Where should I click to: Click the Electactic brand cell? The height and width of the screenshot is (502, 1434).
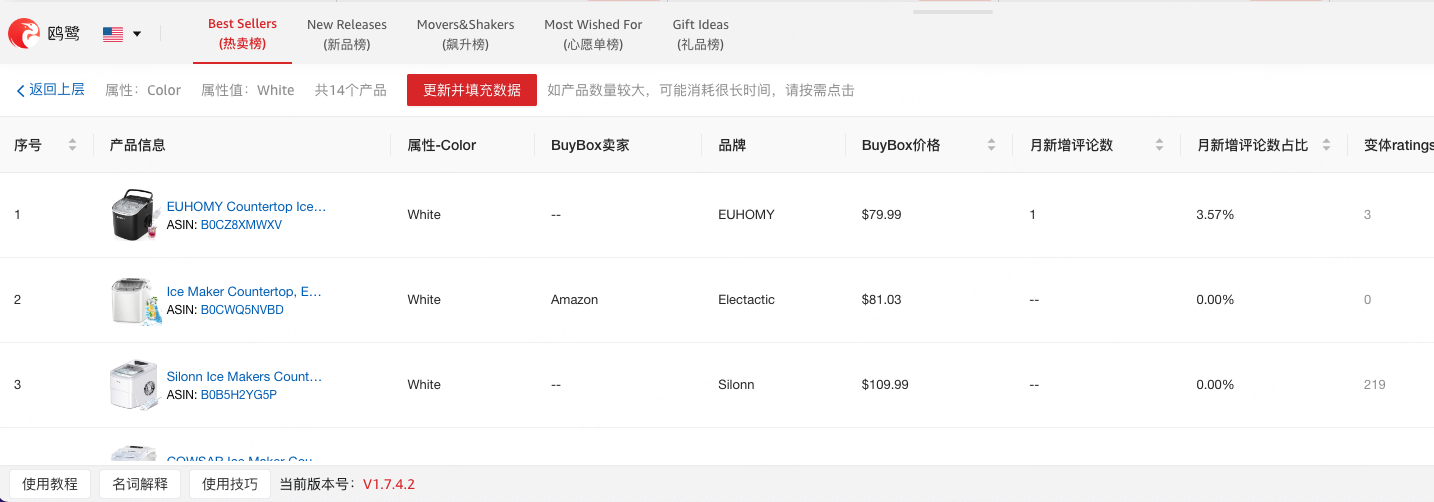point(746,300)
